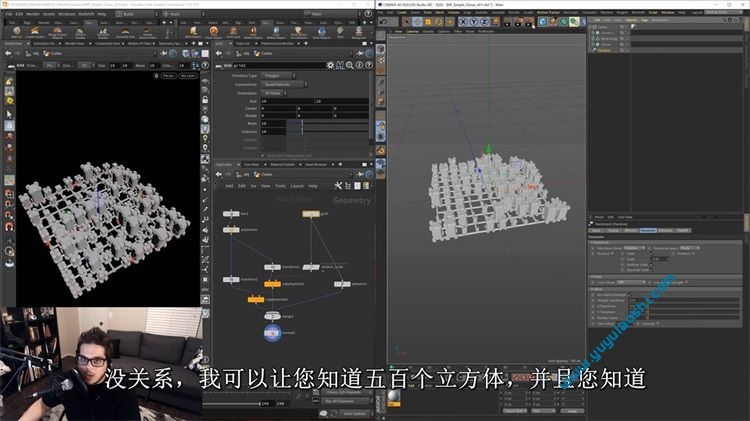Toggle the display options eye icon in viewport

coord(205,81)
